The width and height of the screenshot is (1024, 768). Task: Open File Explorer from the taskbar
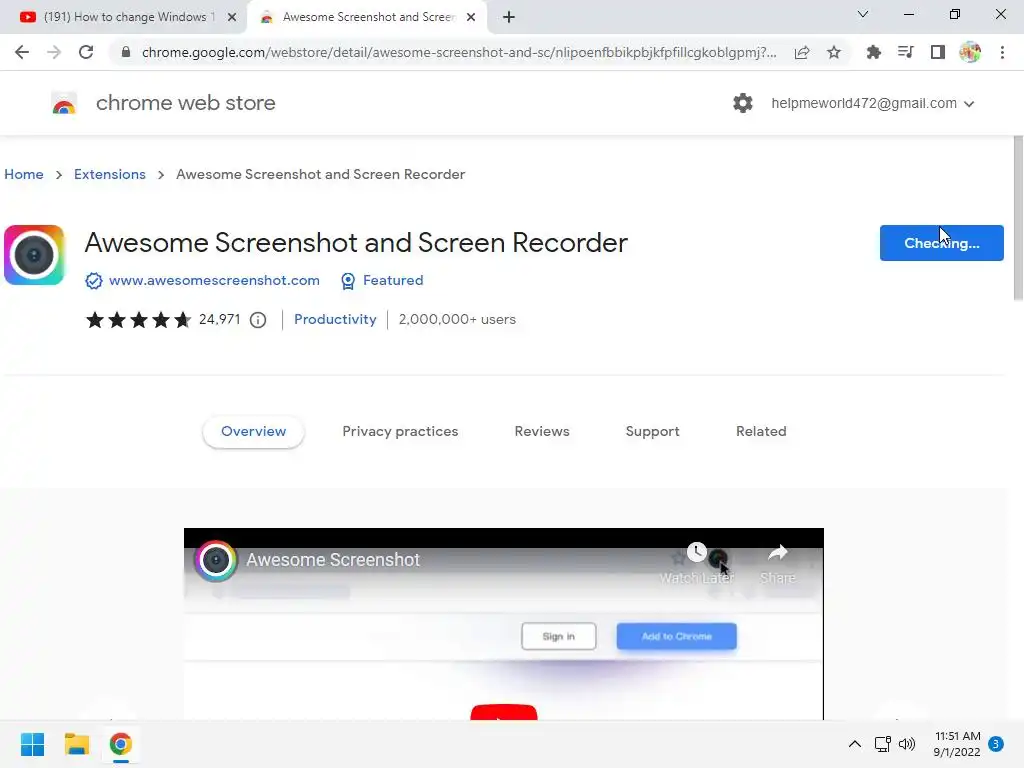pyautogui.click(x=76, y=744)
